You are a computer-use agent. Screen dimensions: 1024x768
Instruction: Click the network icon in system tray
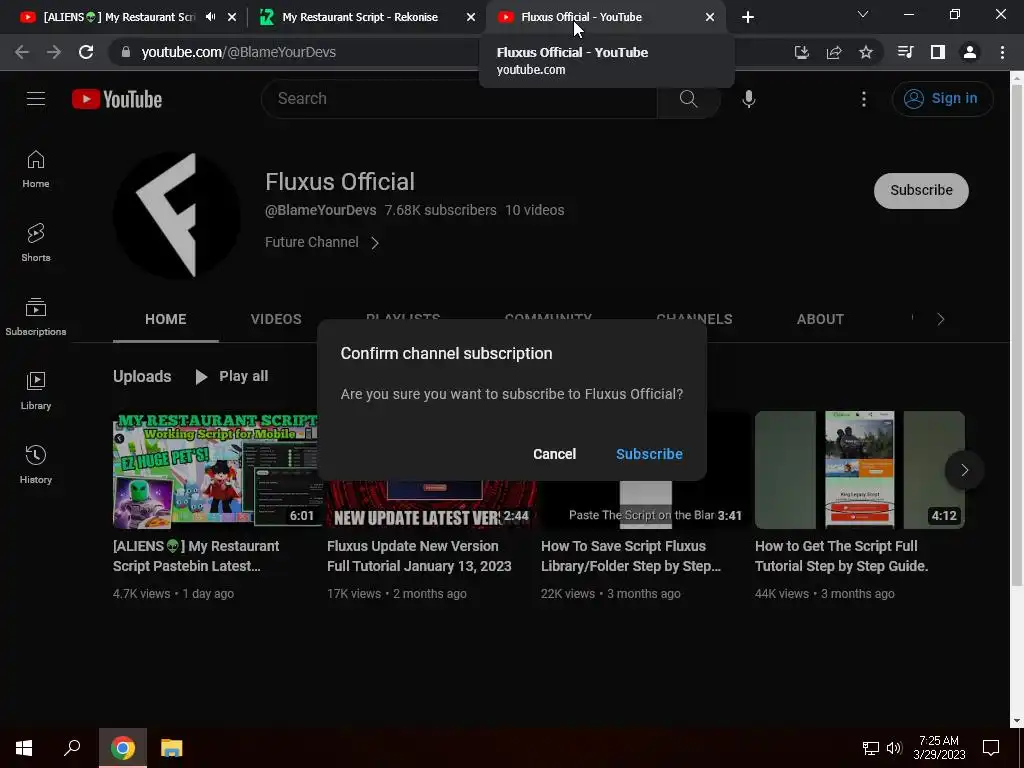pos(870,748)
